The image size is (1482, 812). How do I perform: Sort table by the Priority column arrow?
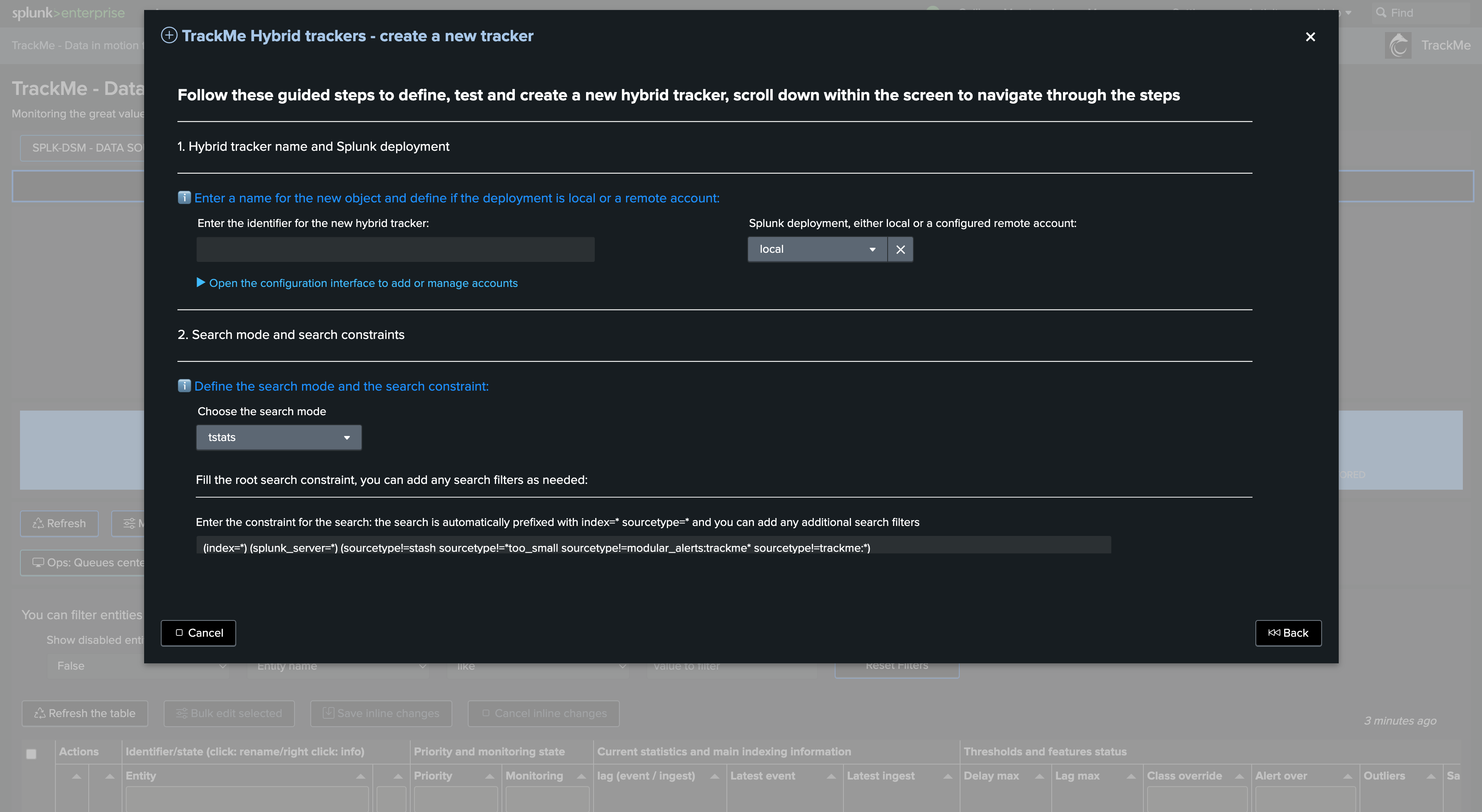tap(489, 776)
